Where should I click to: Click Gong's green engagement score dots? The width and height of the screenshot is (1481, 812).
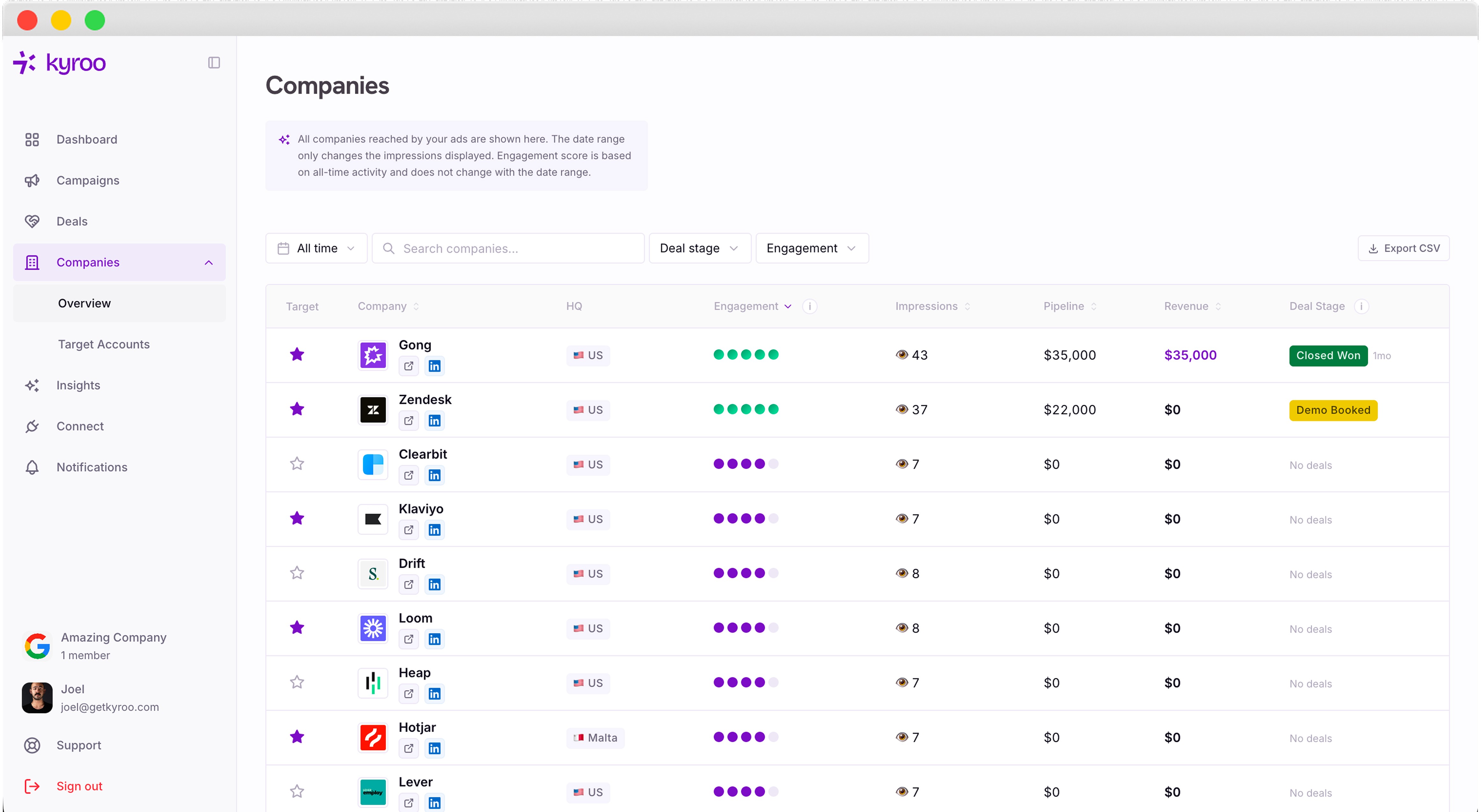[x=746, y=355]
